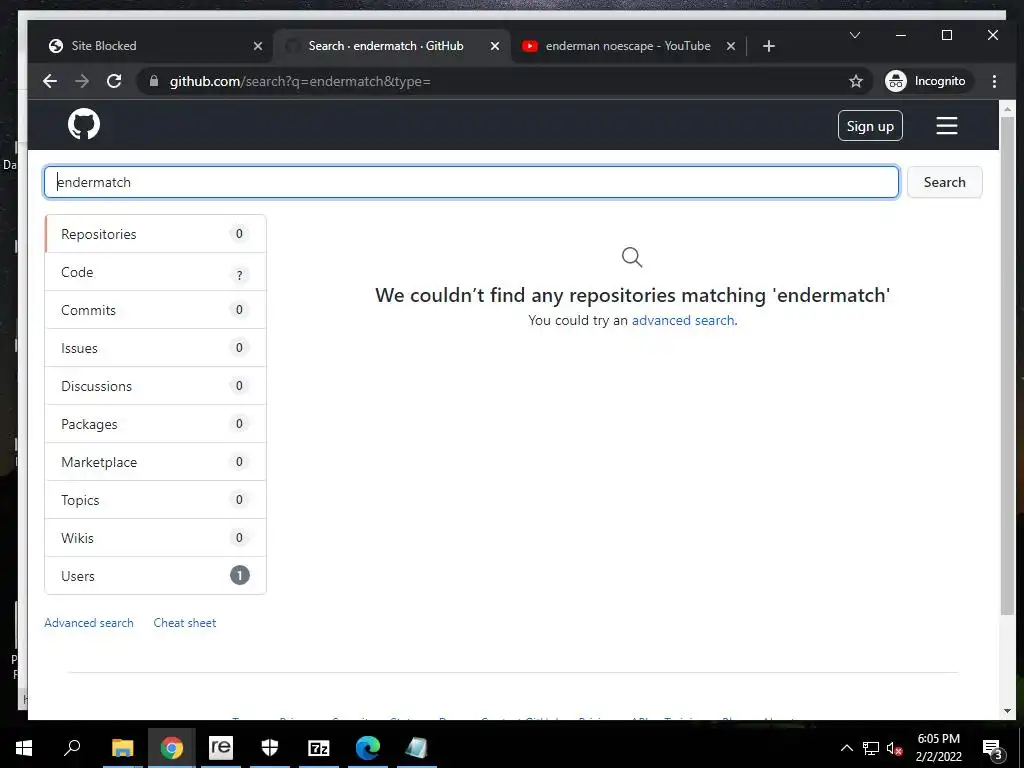
Task: Click the browser forward arrow
Action: [x=82, y=81]
